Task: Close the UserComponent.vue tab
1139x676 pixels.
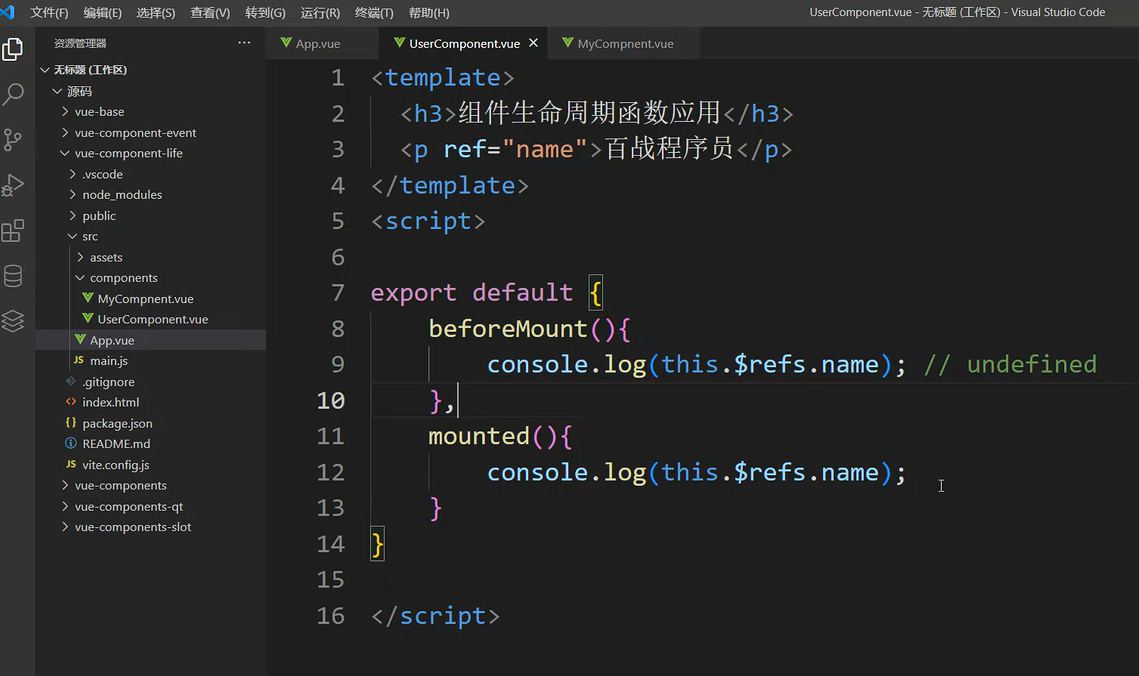Action: (534, 43)
